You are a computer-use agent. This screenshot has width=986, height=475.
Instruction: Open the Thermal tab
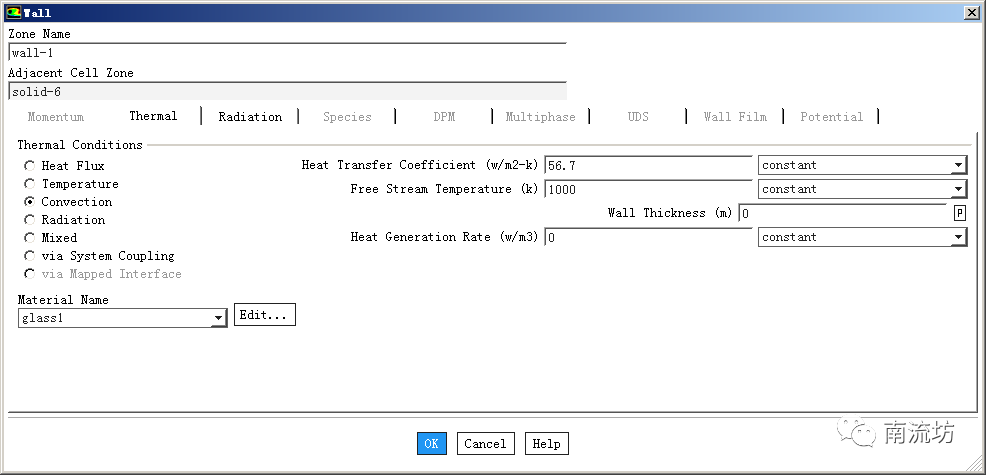click(153, 116)
